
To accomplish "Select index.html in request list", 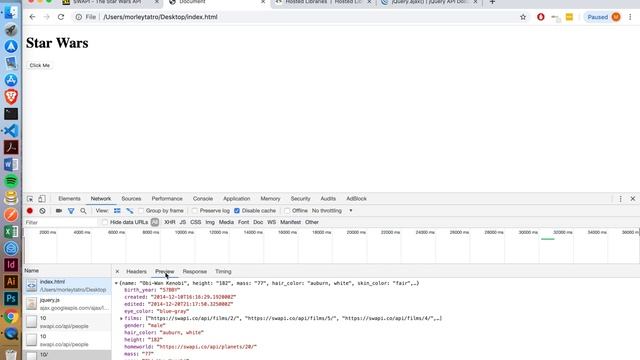I will point(67,286).
